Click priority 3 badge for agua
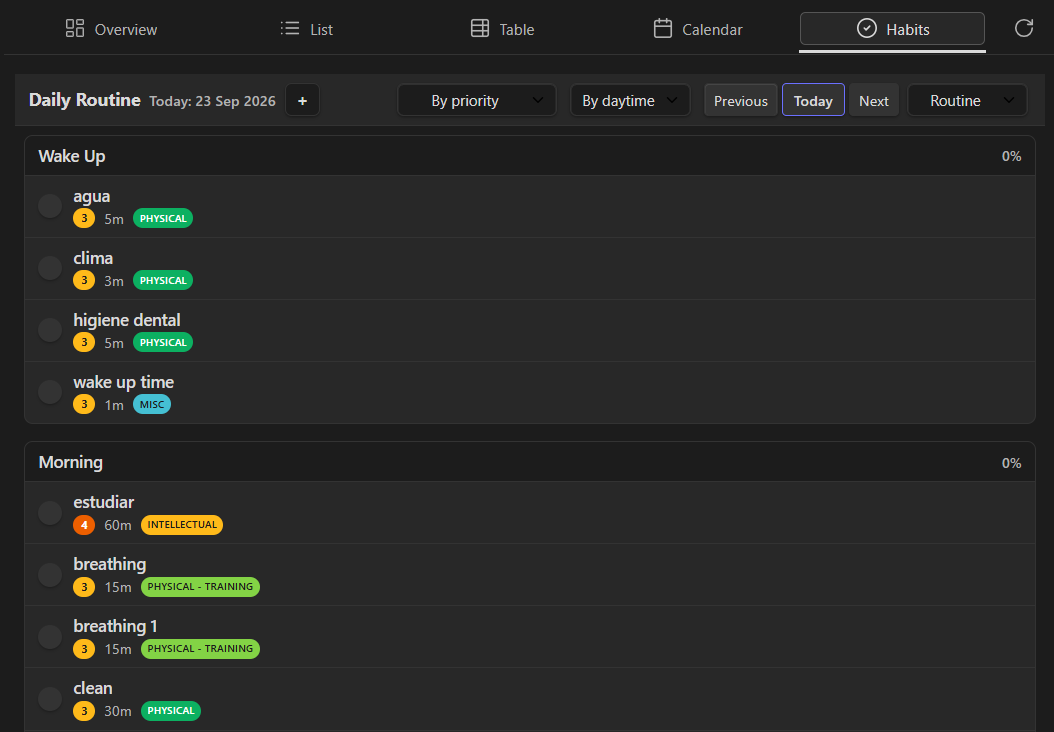 (84, 218)
